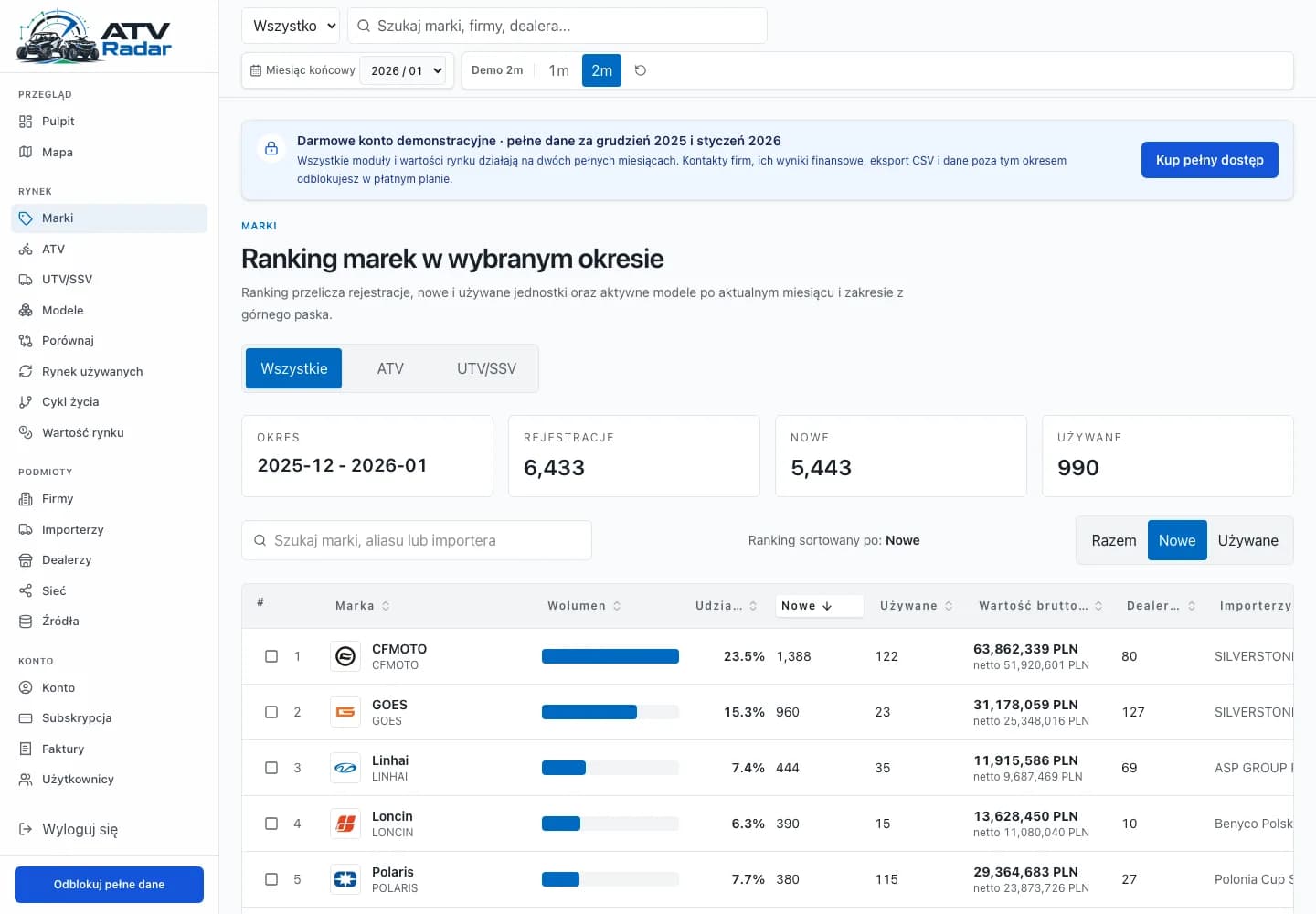
Task: Open Pulpit dashboard icon
Action: 26,122
